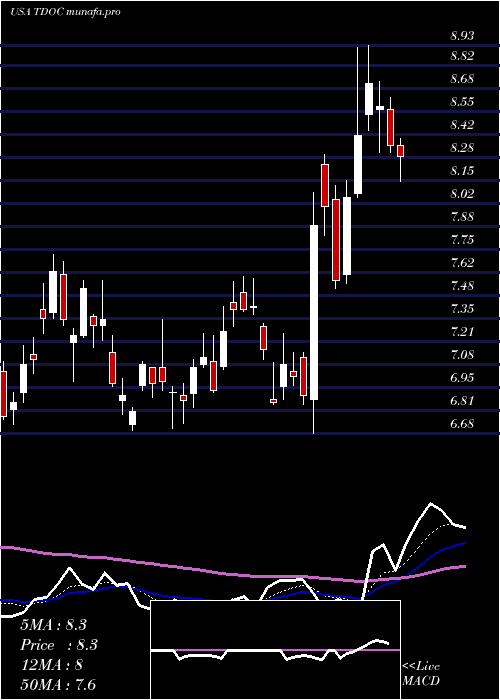The image size is (500, 700).
Task: Click the 6.81 price axis label
Action: [x=462, y=400]
